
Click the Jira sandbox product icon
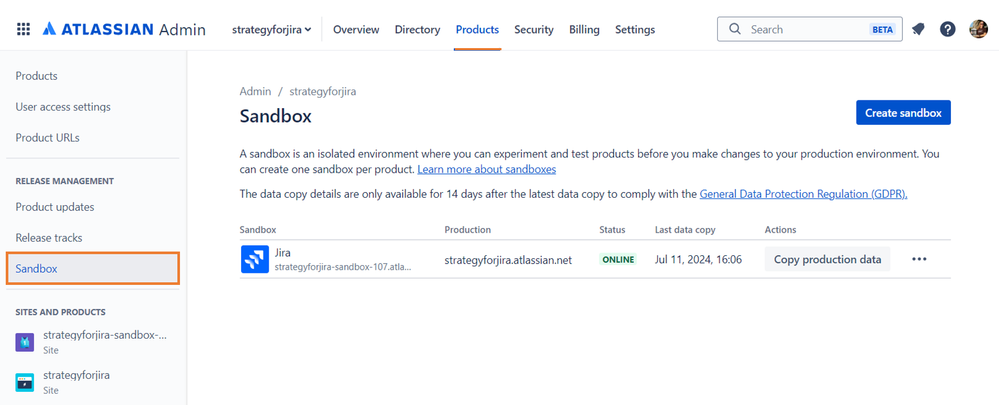pyautogui.click(x=255, y=259)
